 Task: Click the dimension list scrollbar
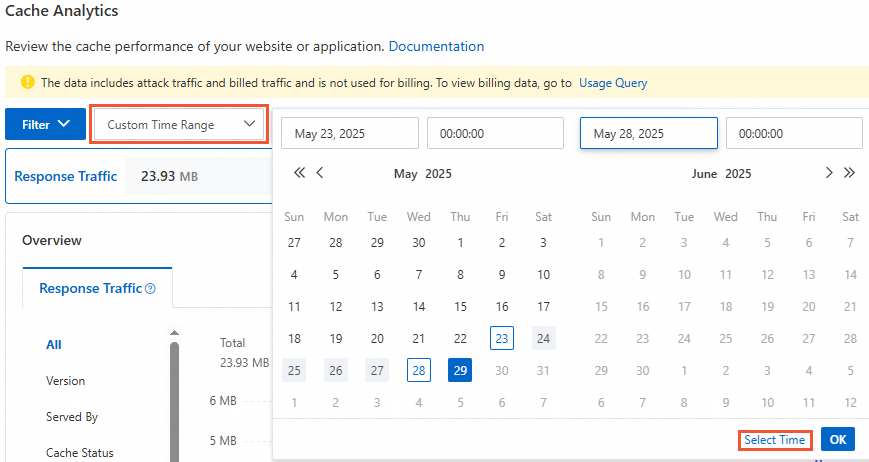pos(175,402)
